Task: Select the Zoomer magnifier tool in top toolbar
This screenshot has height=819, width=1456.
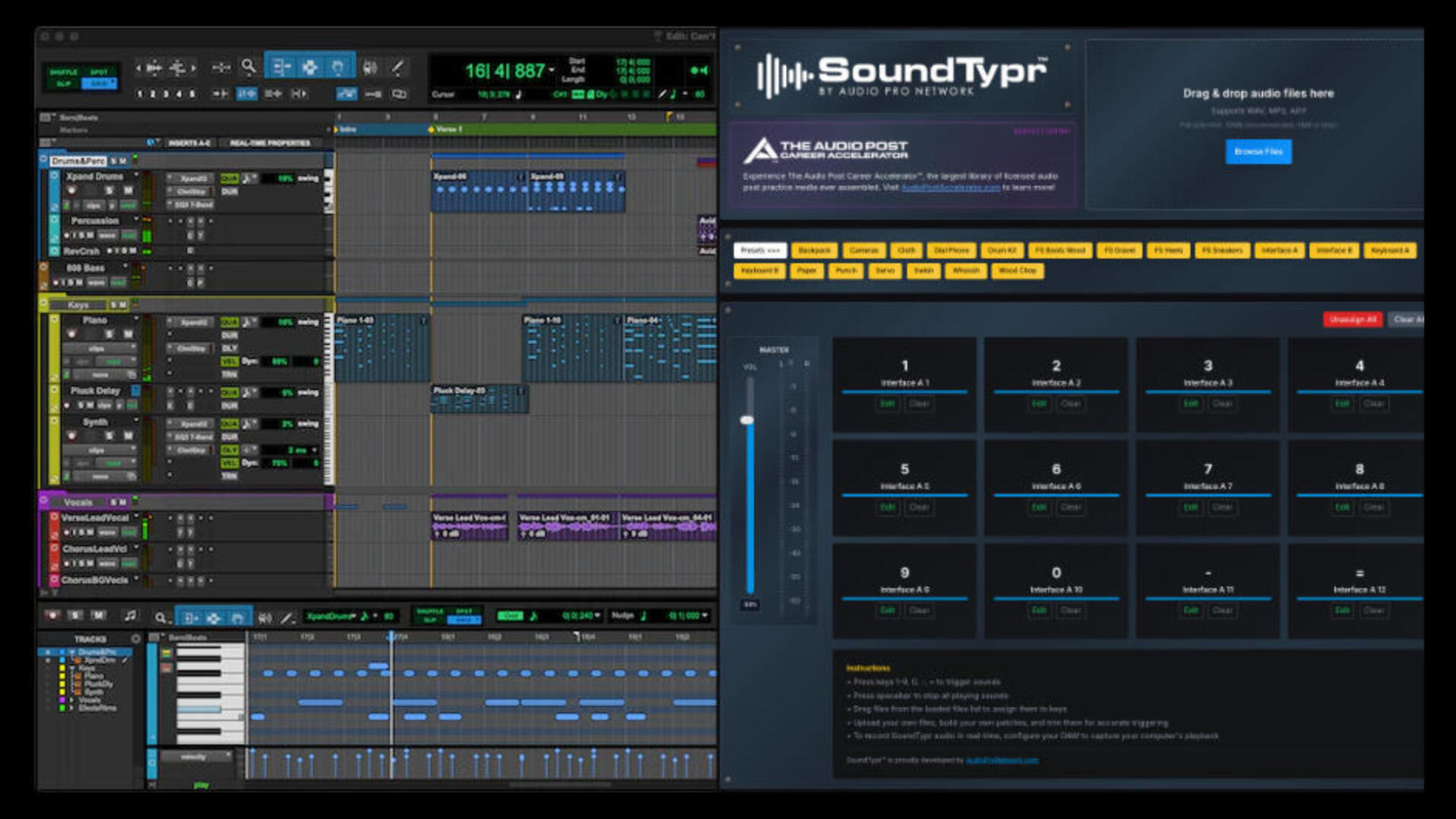Action: (x=248, y=68)
